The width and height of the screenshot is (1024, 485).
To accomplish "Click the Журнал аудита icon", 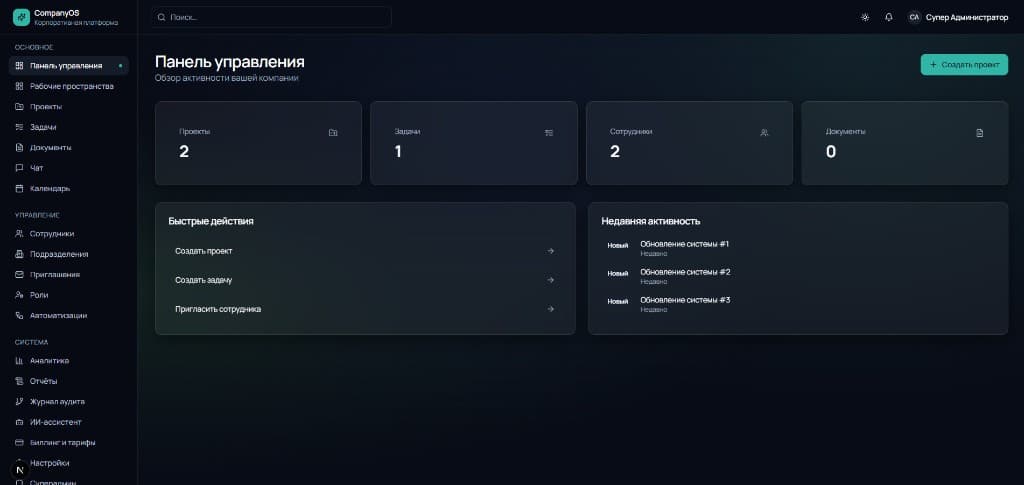I will point(19,401).
